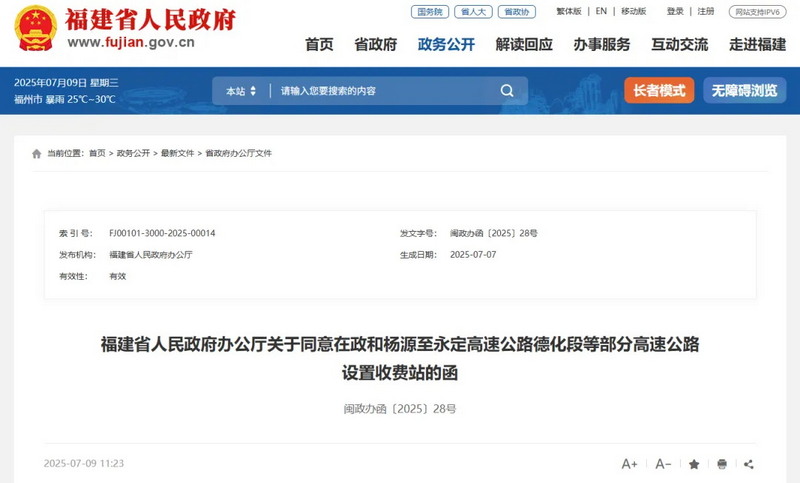The height and width of the screenshot is (483, 800).
Task: Bookmark the page with star icon
Action: (x=694, y=464)
